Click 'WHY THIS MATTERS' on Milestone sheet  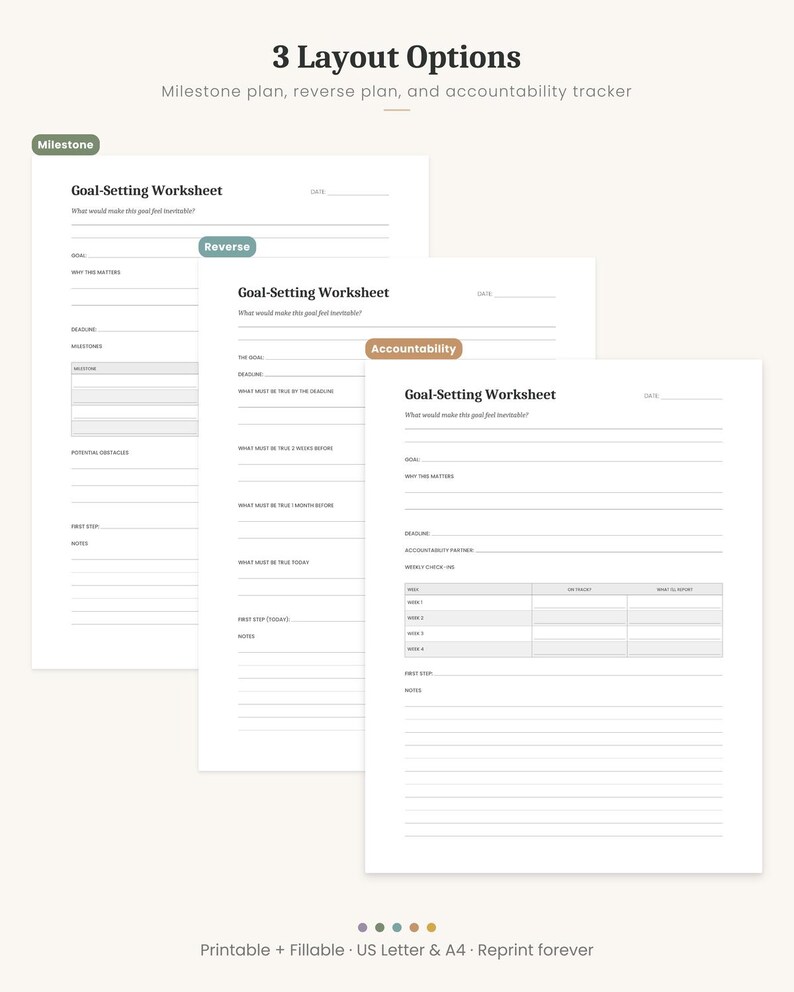(96, 272)
